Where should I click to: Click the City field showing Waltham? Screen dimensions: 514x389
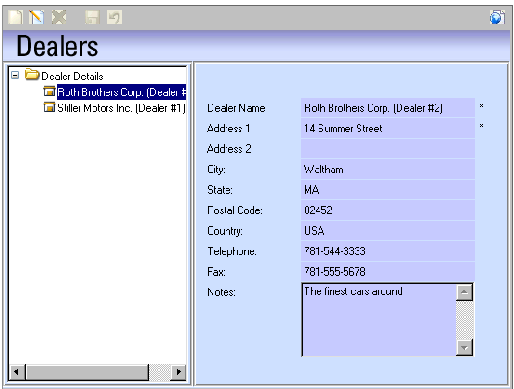(388, 169)
